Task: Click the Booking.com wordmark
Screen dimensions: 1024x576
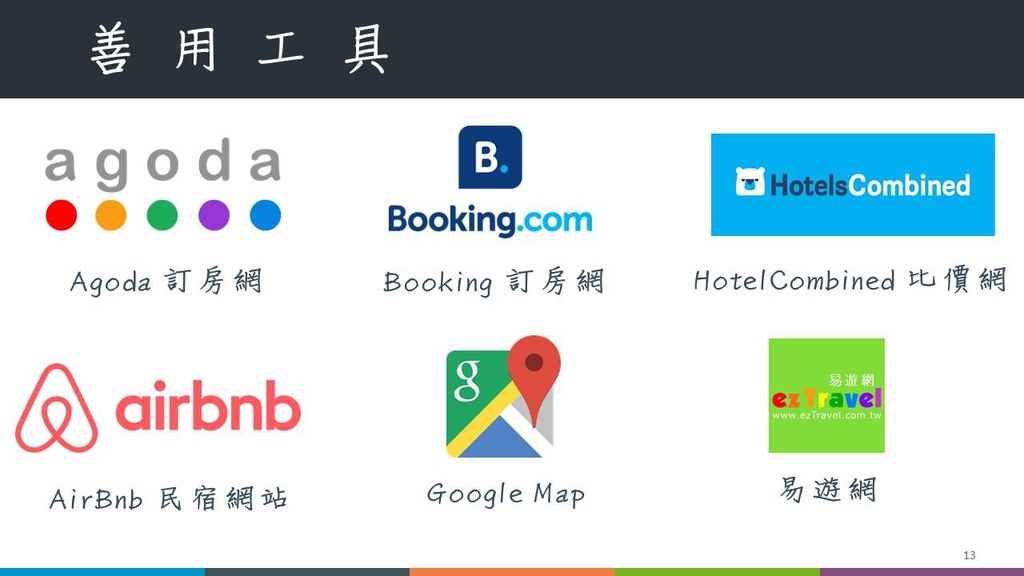Action: pos(490,219)
